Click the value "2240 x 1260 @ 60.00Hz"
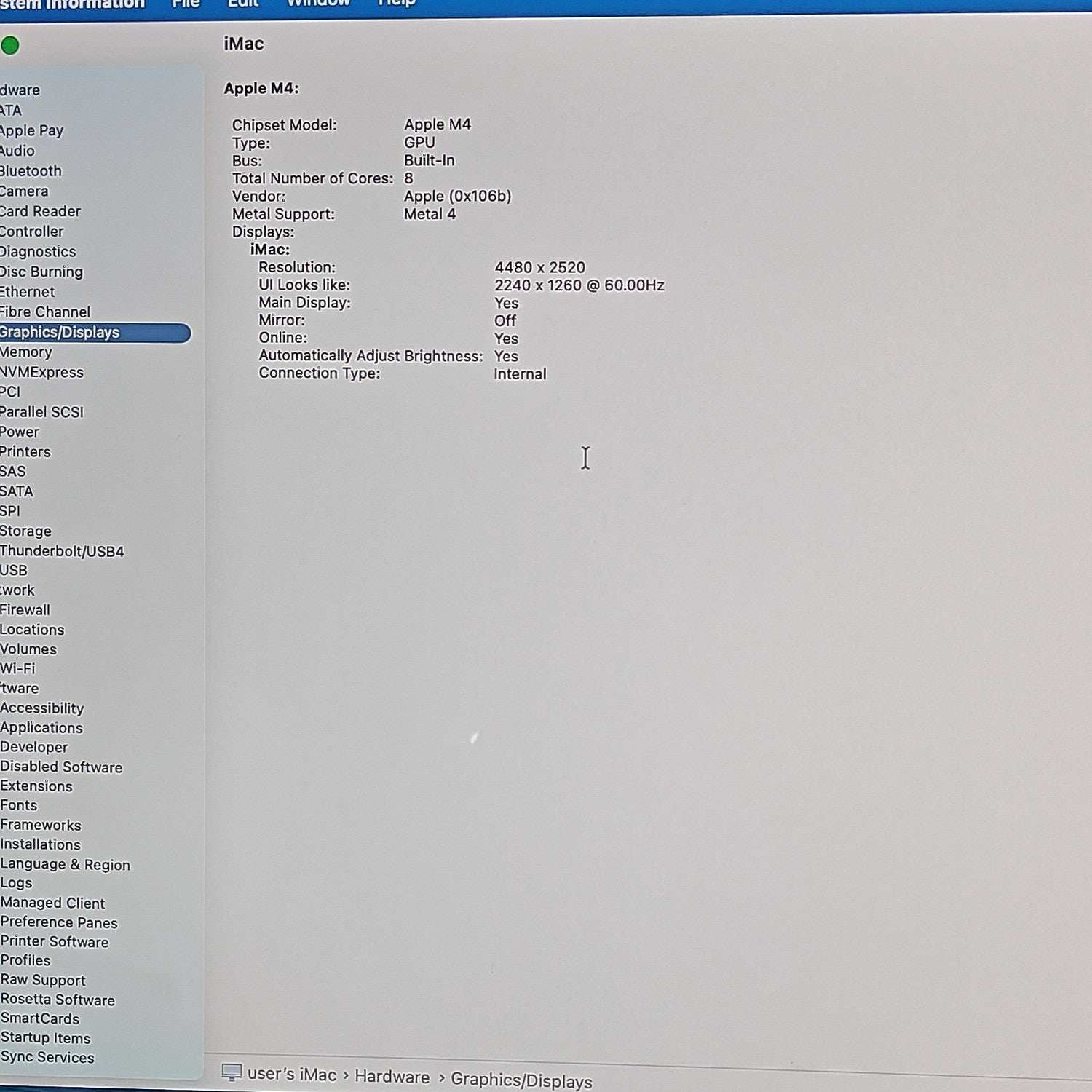 (x=579, y=285)
